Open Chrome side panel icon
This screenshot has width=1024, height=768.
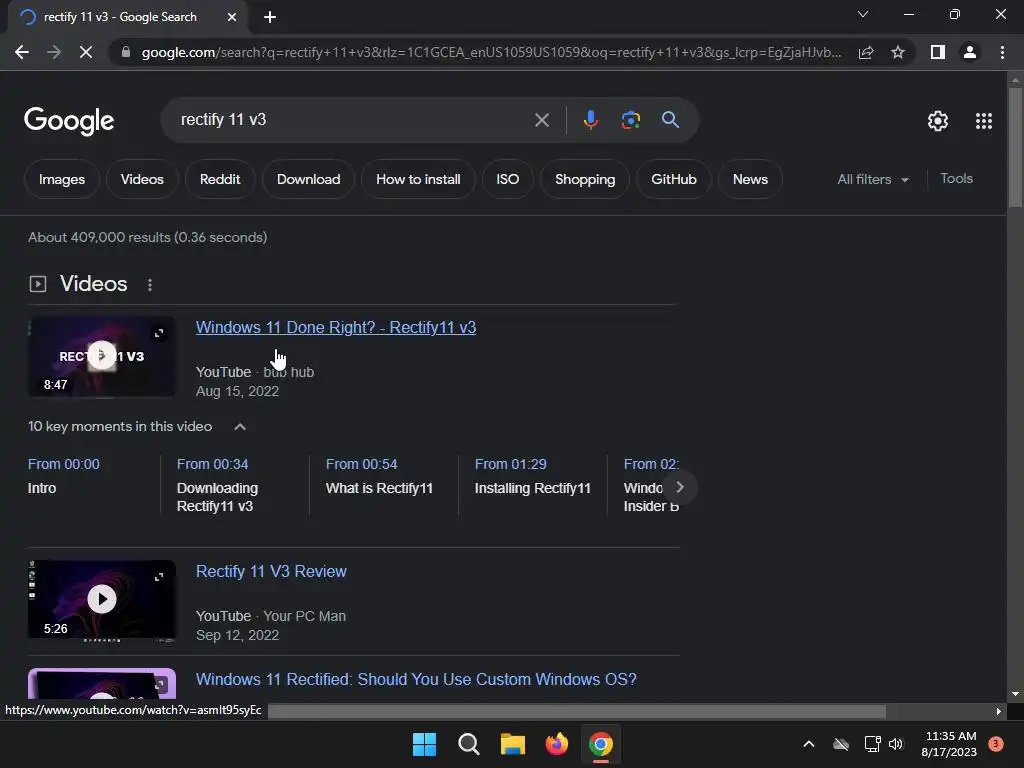pos(937,52)
